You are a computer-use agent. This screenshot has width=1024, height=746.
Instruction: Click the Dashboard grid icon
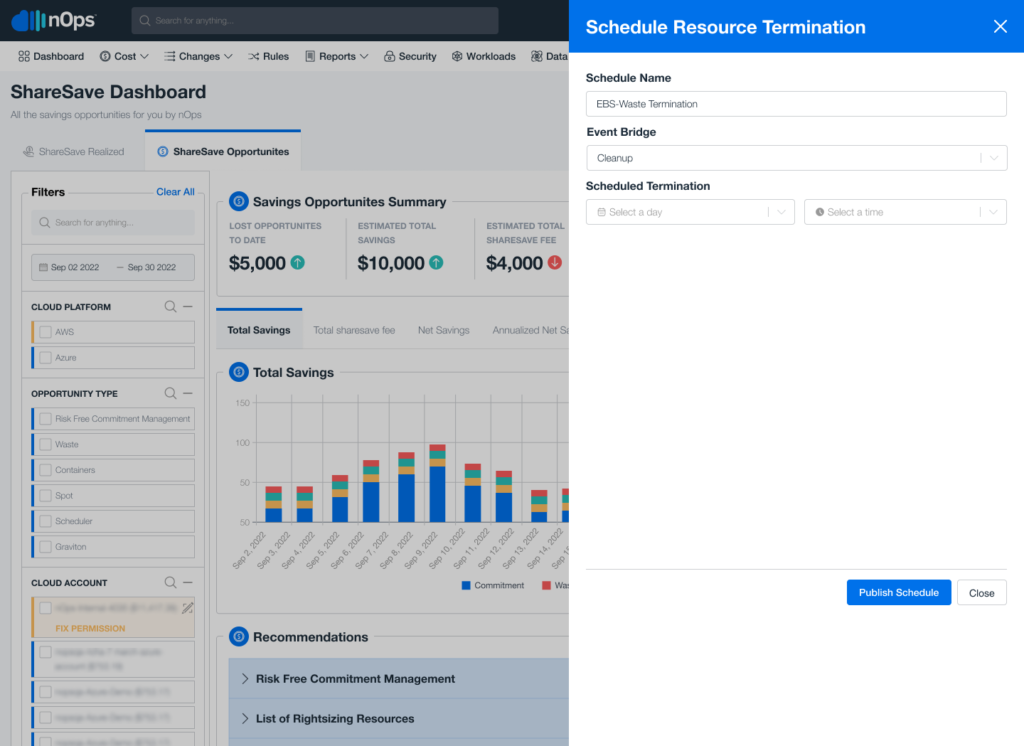(x=24, y=56)
